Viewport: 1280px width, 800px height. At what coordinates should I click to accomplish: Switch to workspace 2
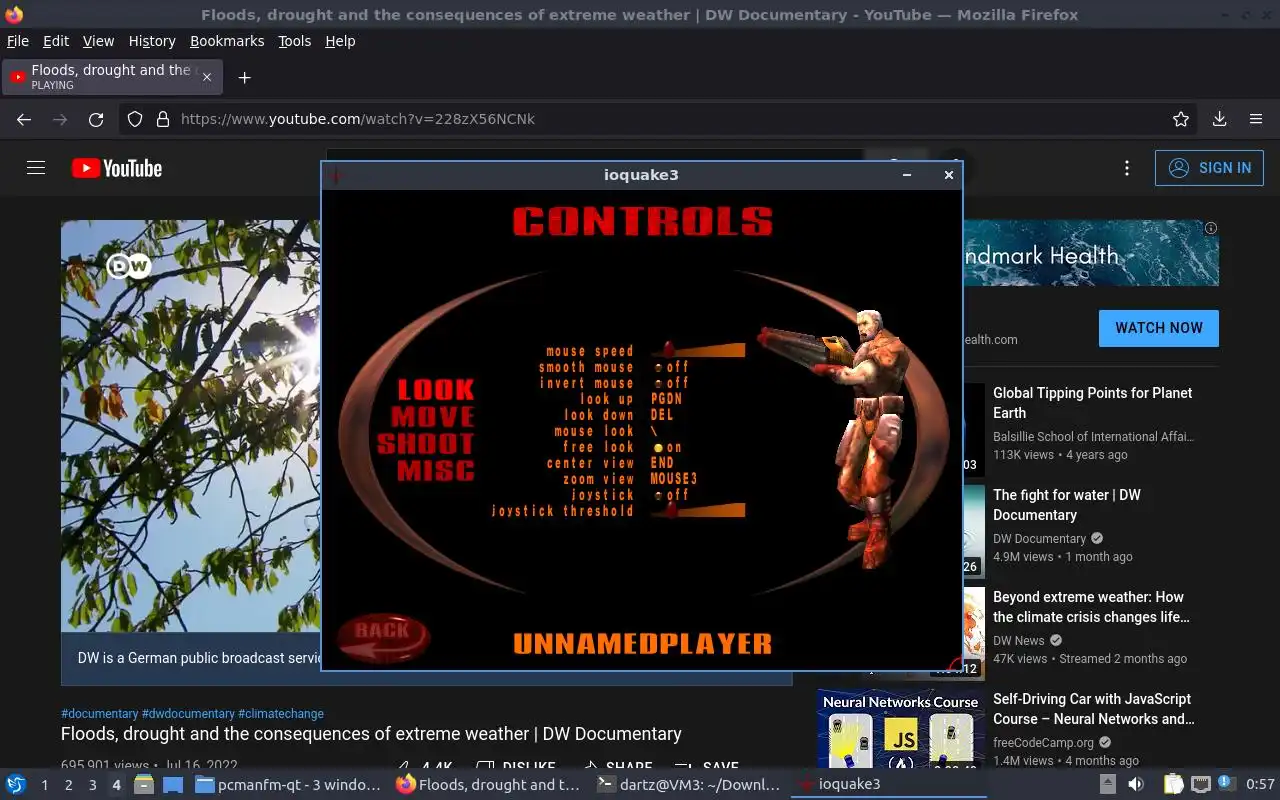tap(68, 785)
